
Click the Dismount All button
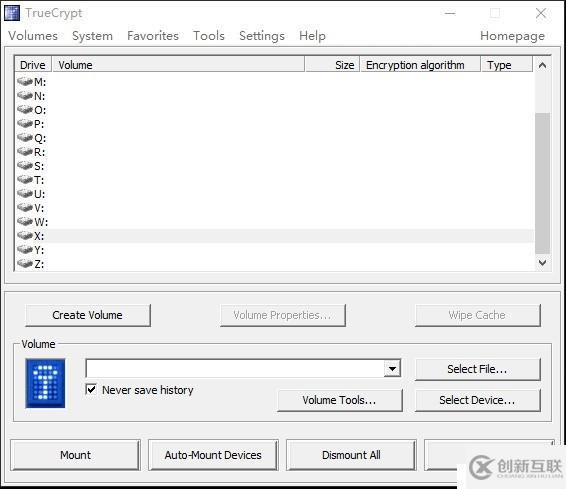[351, 455]
